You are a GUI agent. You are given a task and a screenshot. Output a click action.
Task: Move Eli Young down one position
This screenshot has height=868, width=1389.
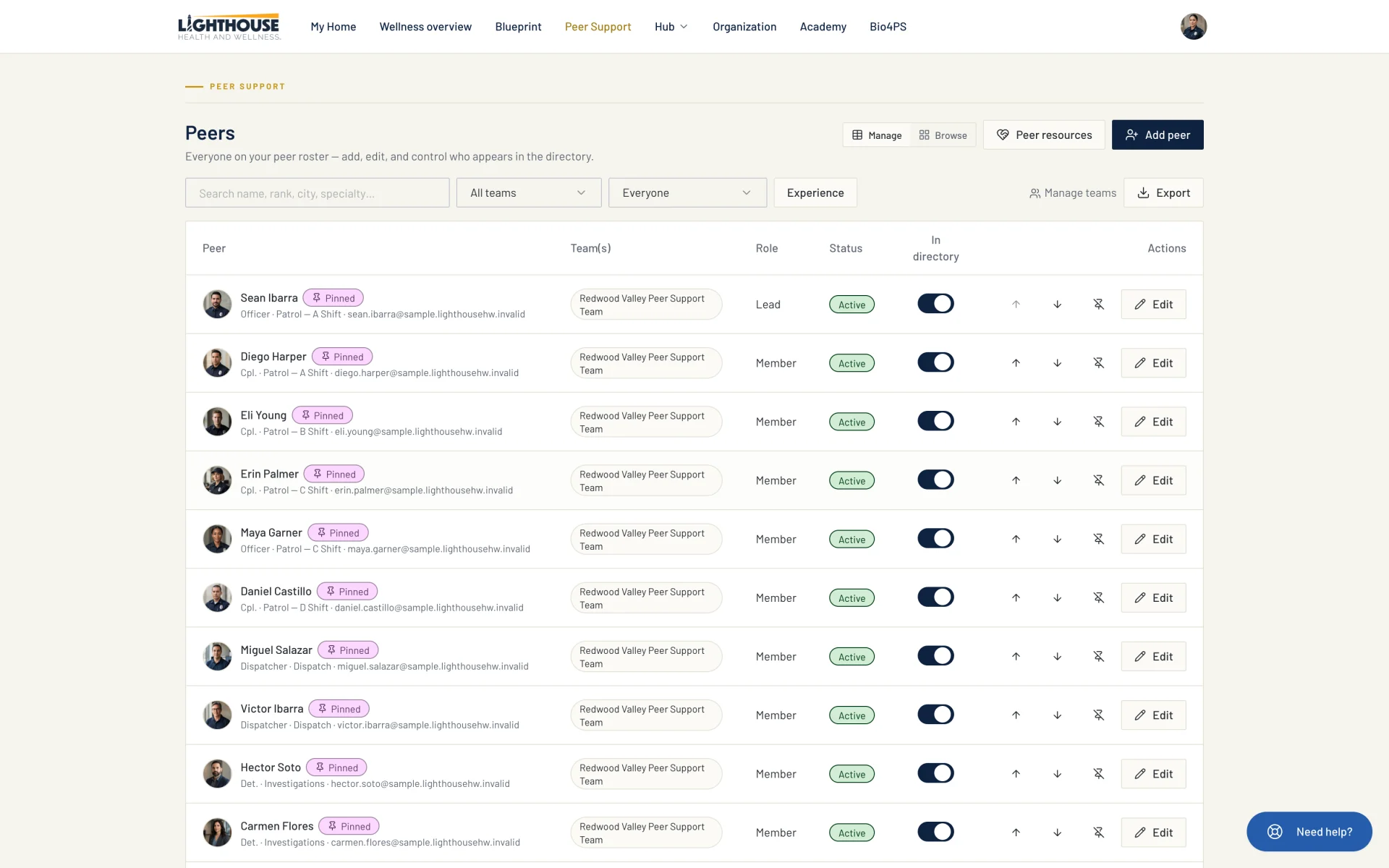(x=1057, y=422)
